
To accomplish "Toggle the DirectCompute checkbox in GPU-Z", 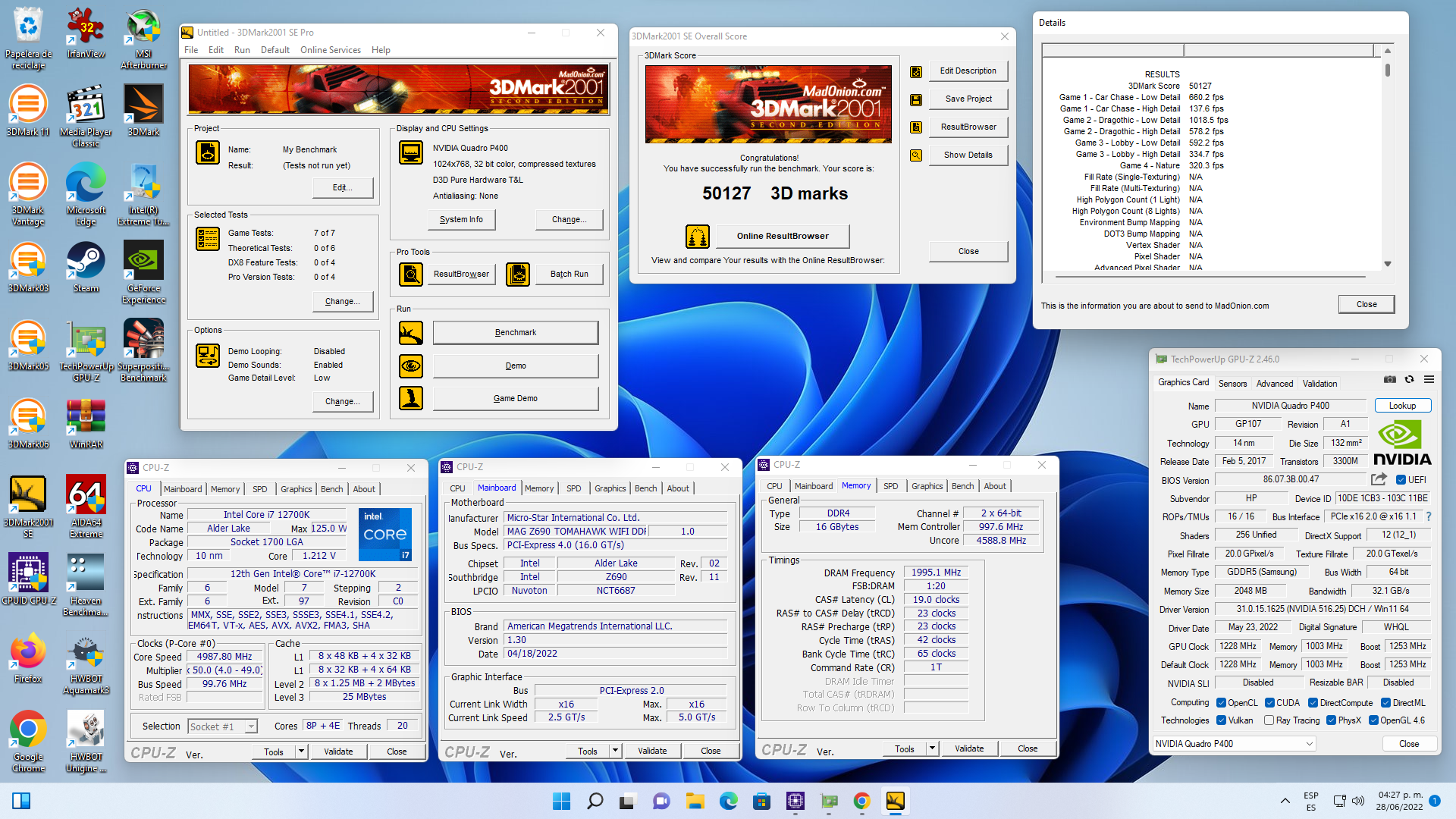I will coord(1313,703).
